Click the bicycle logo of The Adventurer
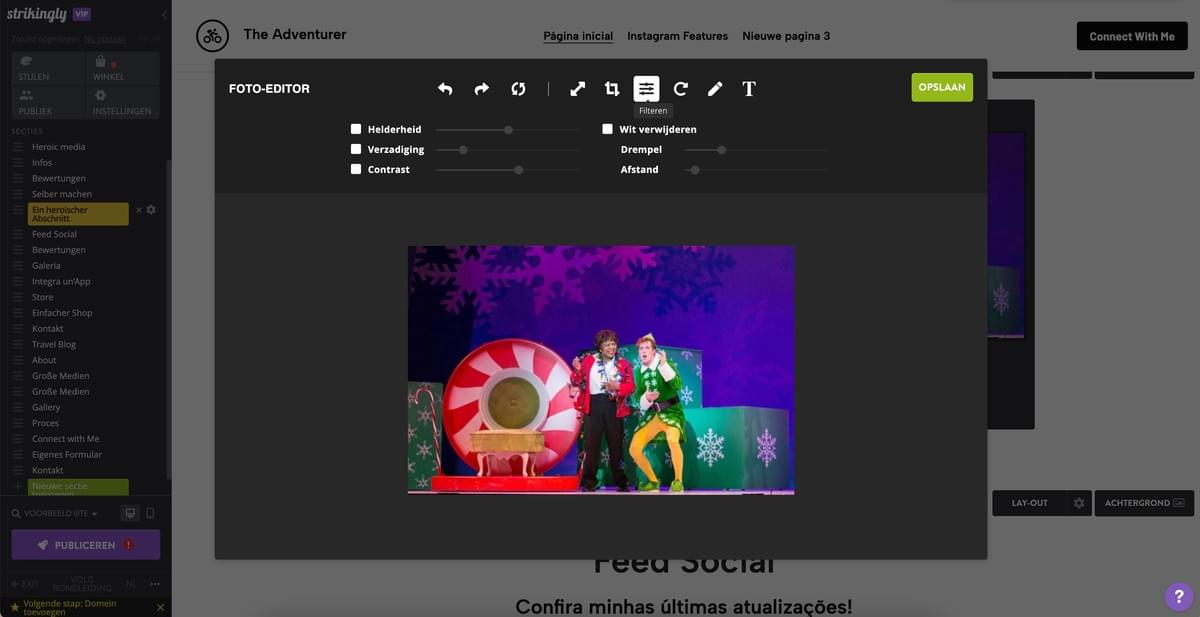1200x617 pixels. click(212, 36)
